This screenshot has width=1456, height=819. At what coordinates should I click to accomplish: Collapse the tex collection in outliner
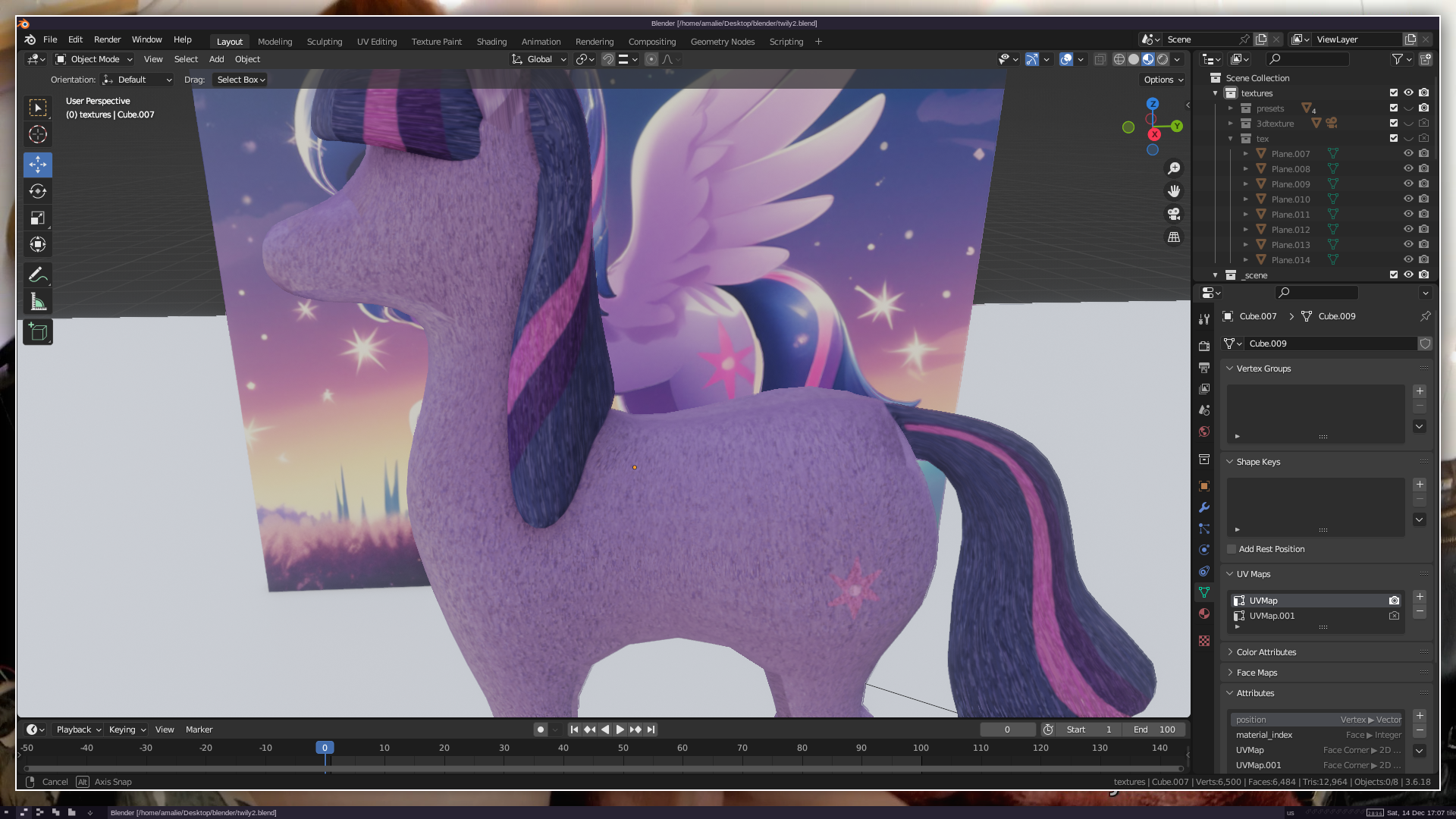click(1230, 139)
